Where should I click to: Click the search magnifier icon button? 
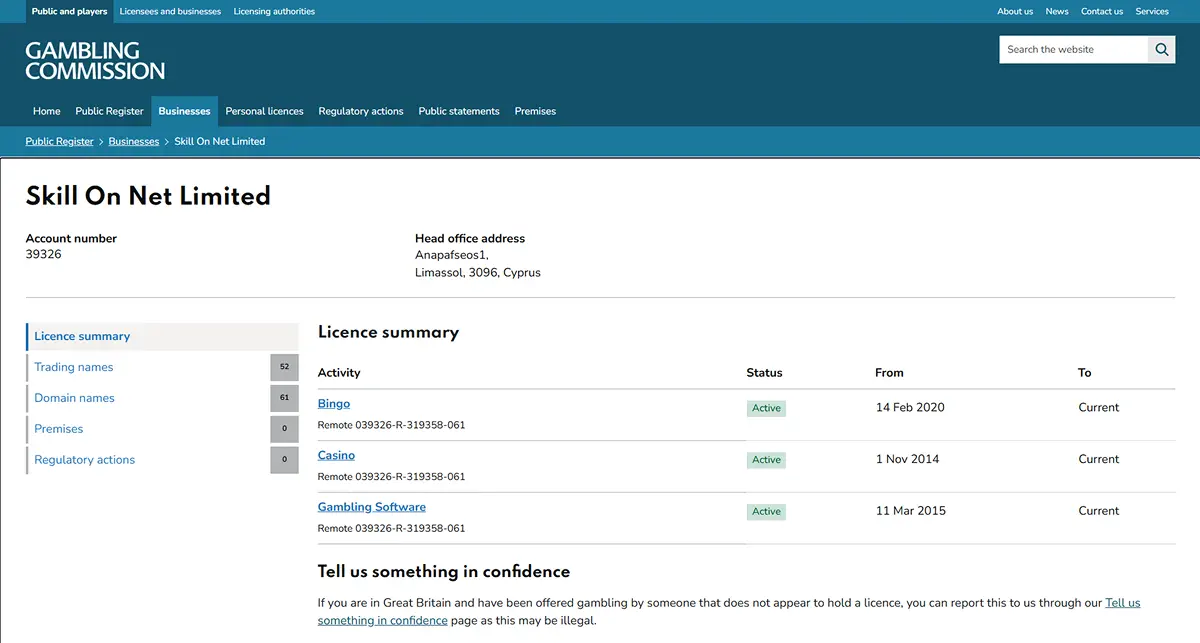pyautogui.click(x=1161, y=49)
